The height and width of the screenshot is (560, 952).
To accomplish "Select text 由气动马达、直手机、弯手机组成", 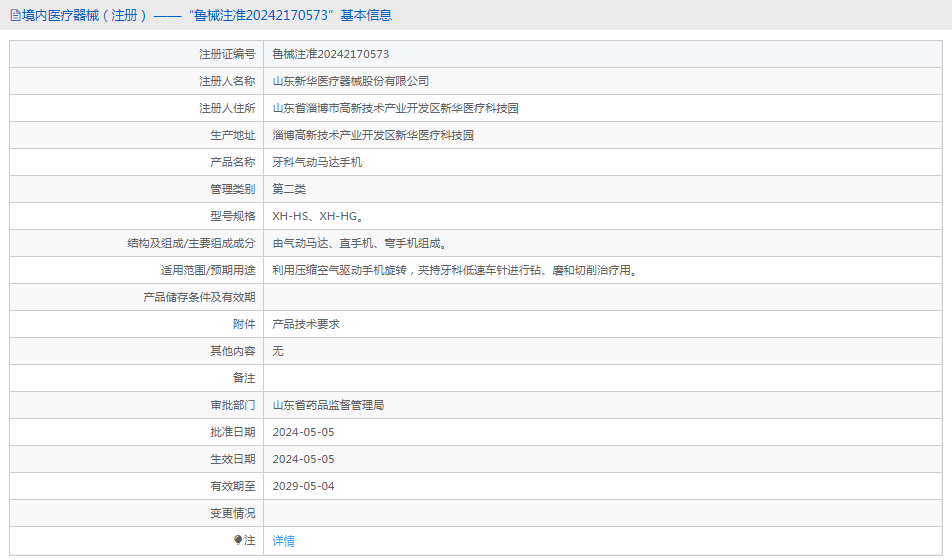I will (359, 243).
